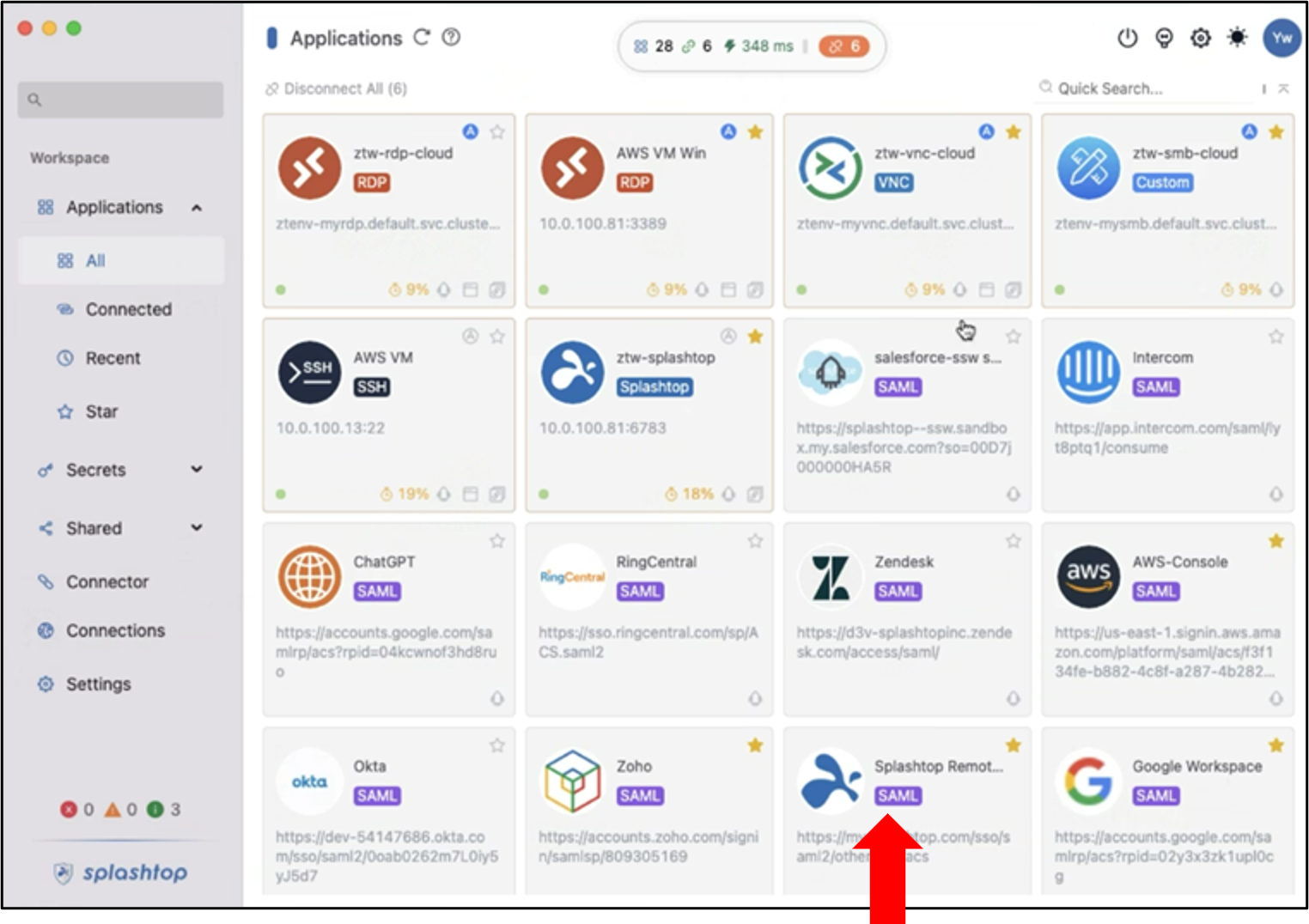Open the Yw user avatar
Screen dimensions: 1309x924
pyautogui.click(x=1282, y=38)
